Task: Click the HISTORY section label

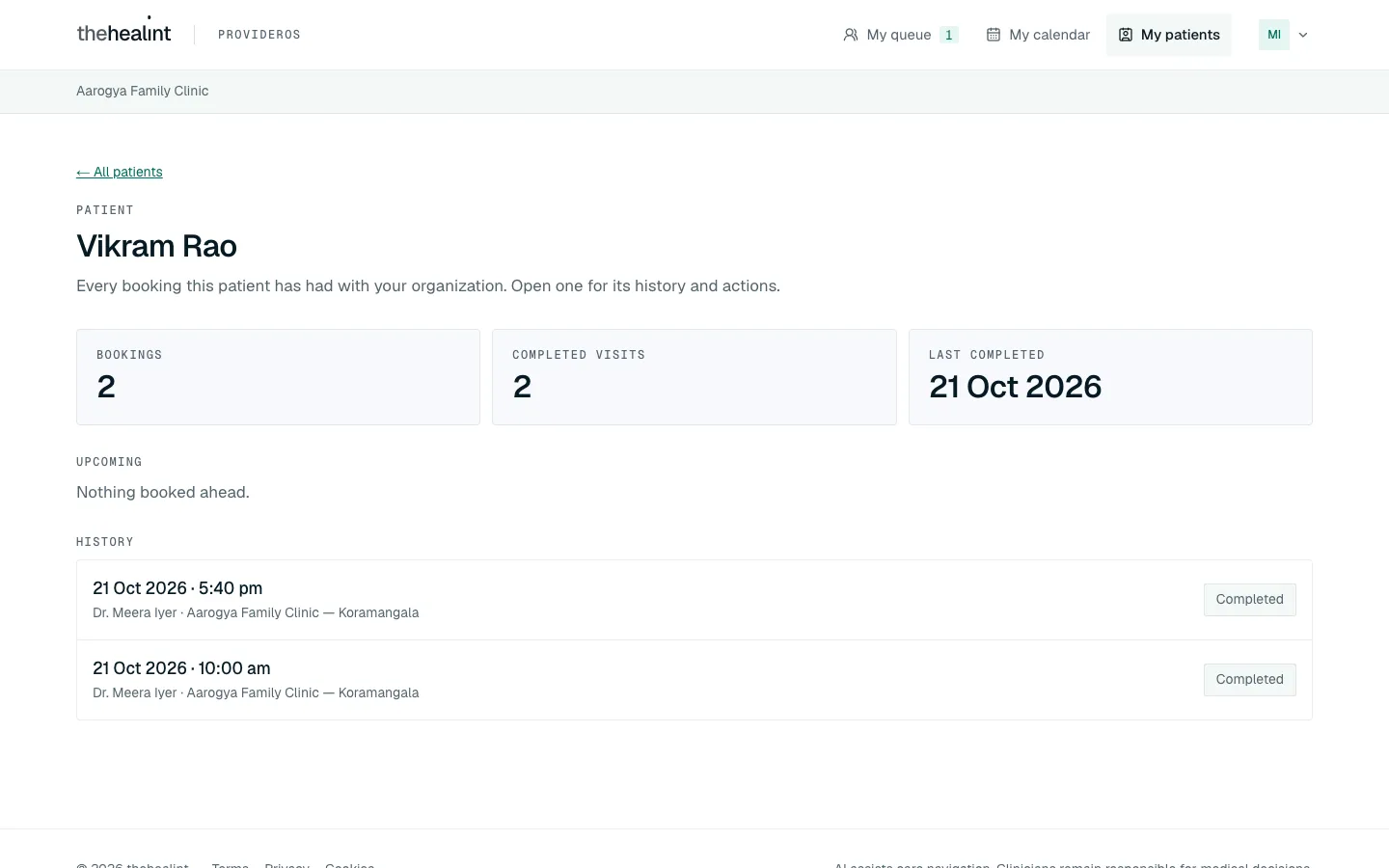Action: click(105, 542)
